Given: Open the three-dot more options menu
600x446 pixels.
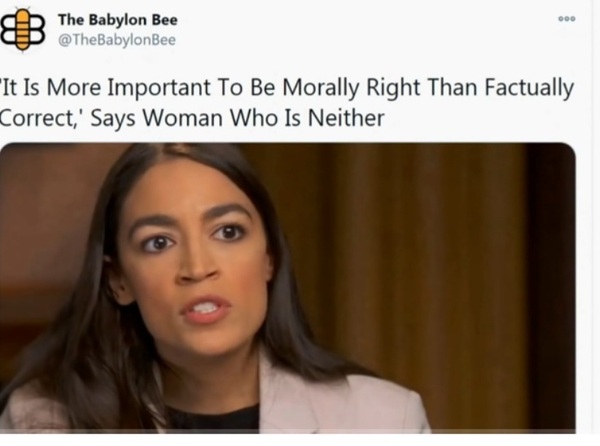Looking at the screenshot, I should point(567,19).
